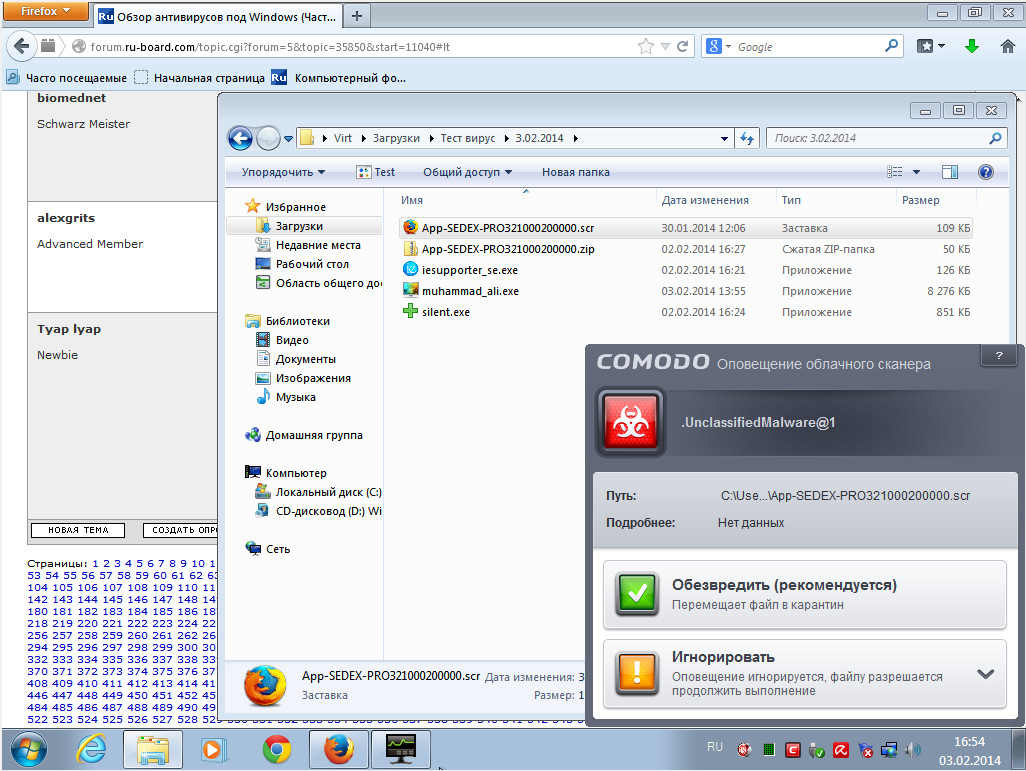The image size is (1026, 771).
Task: Open the orange Firefox menu button
Action: [47, 12]
